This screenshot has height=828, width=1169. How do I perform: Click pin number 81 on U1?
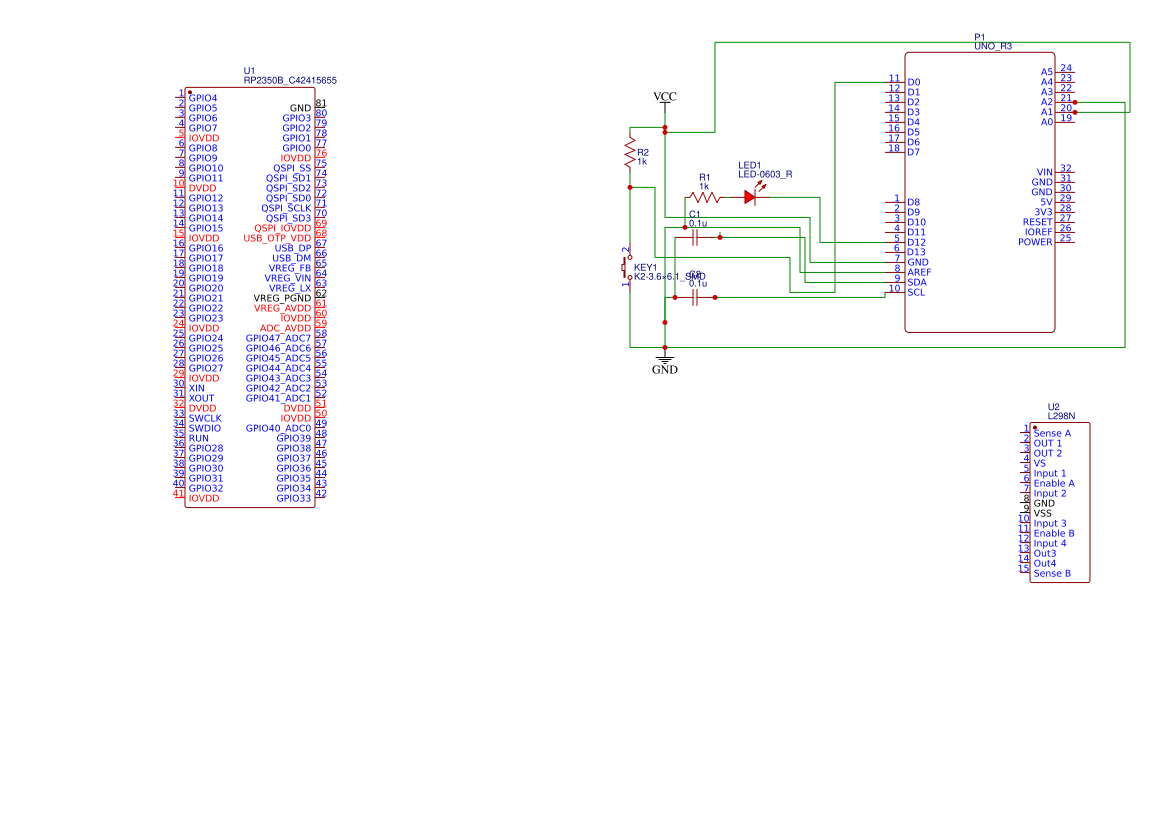pos(321,104)
